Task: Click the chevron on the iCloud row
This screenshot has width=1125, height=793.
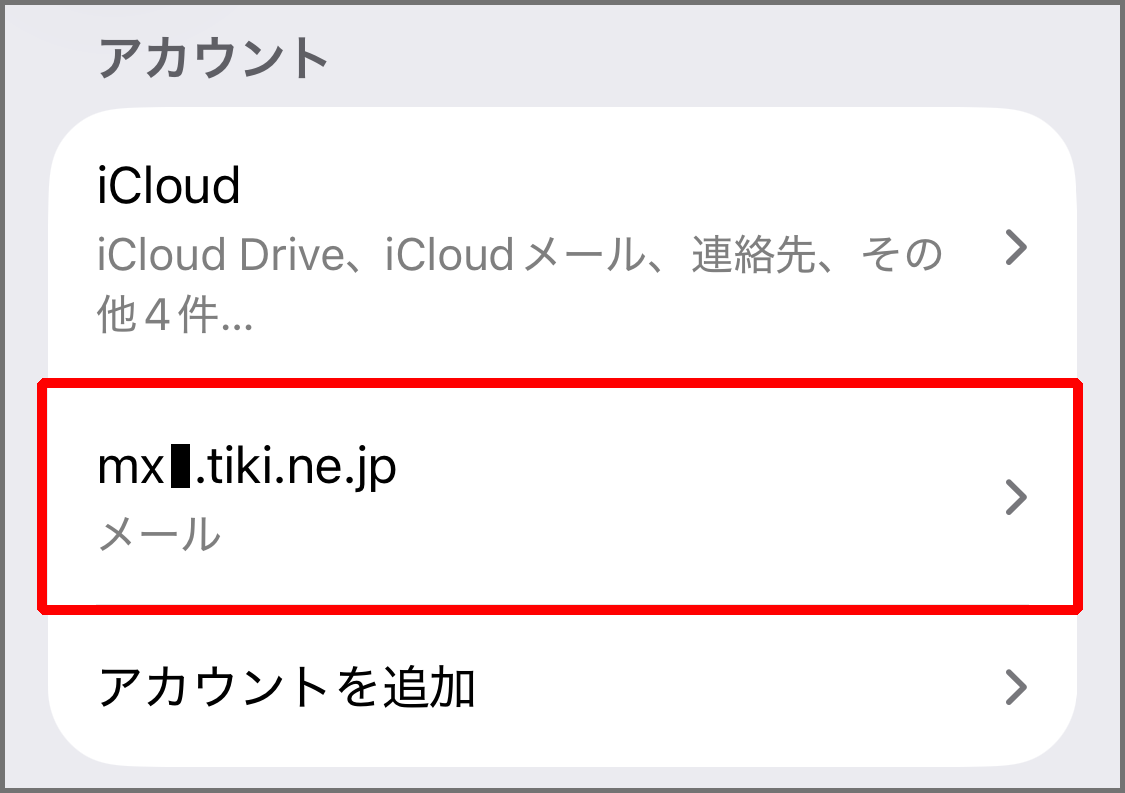Action: coord(1015,247)
